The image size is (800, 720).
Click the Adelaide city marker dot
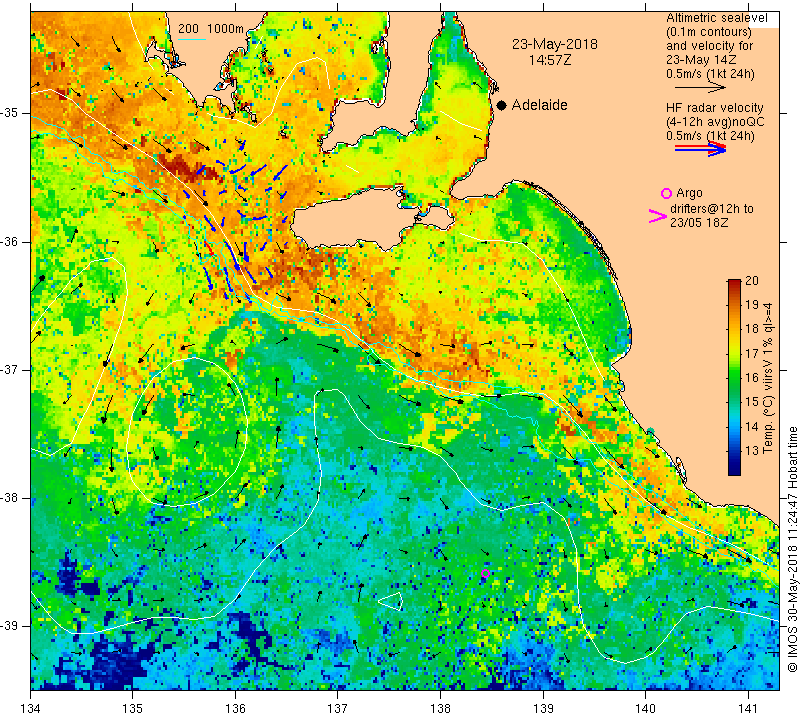pos(502,106)
